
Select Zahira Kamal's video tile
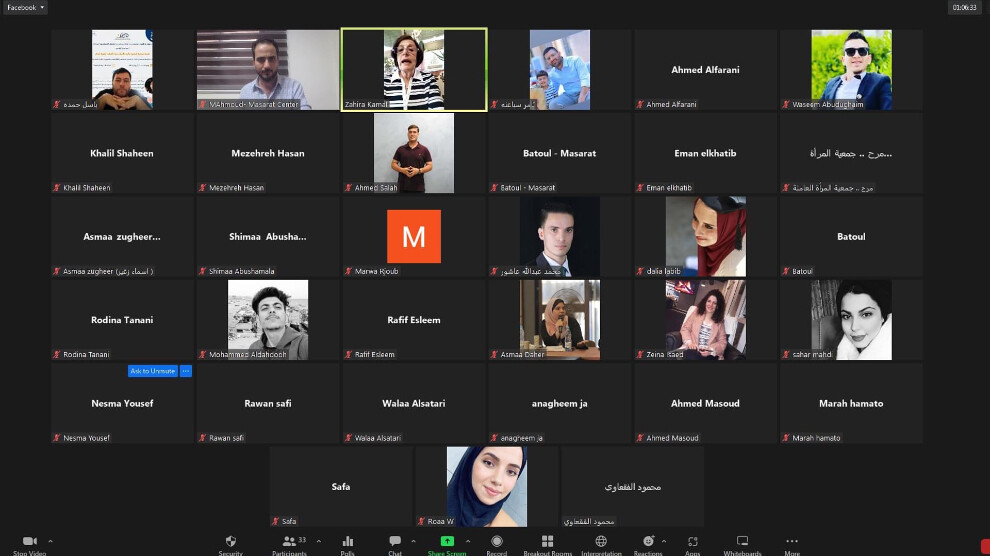[414, 69]
